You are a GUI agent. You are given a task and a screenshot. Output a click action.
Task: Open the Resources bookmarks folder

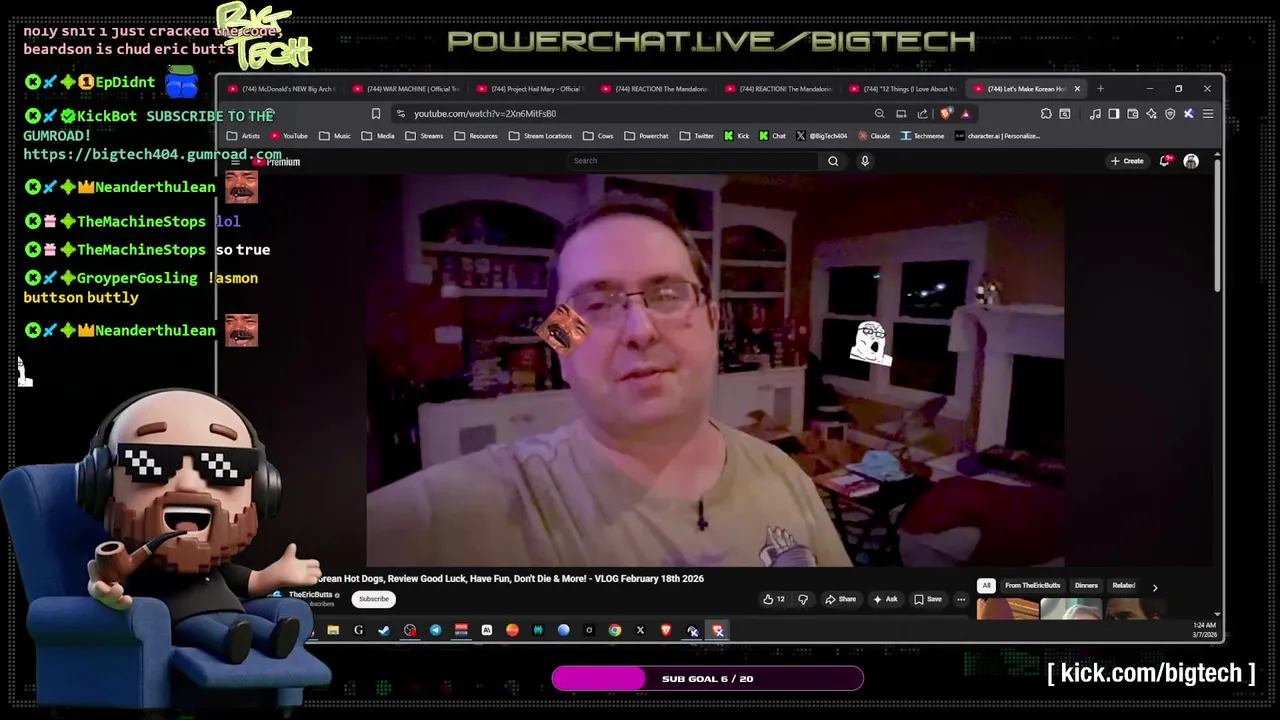(x=476, y=136)
